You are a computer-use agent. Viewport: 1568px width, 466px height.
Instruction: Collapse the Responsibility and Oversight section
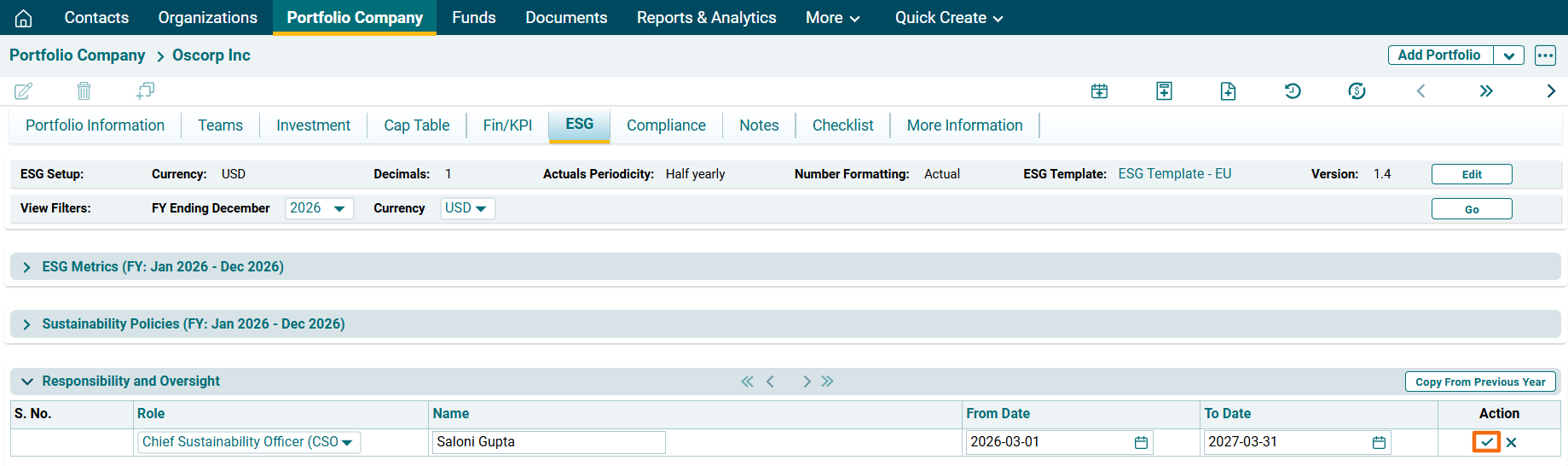coord(26,382)
